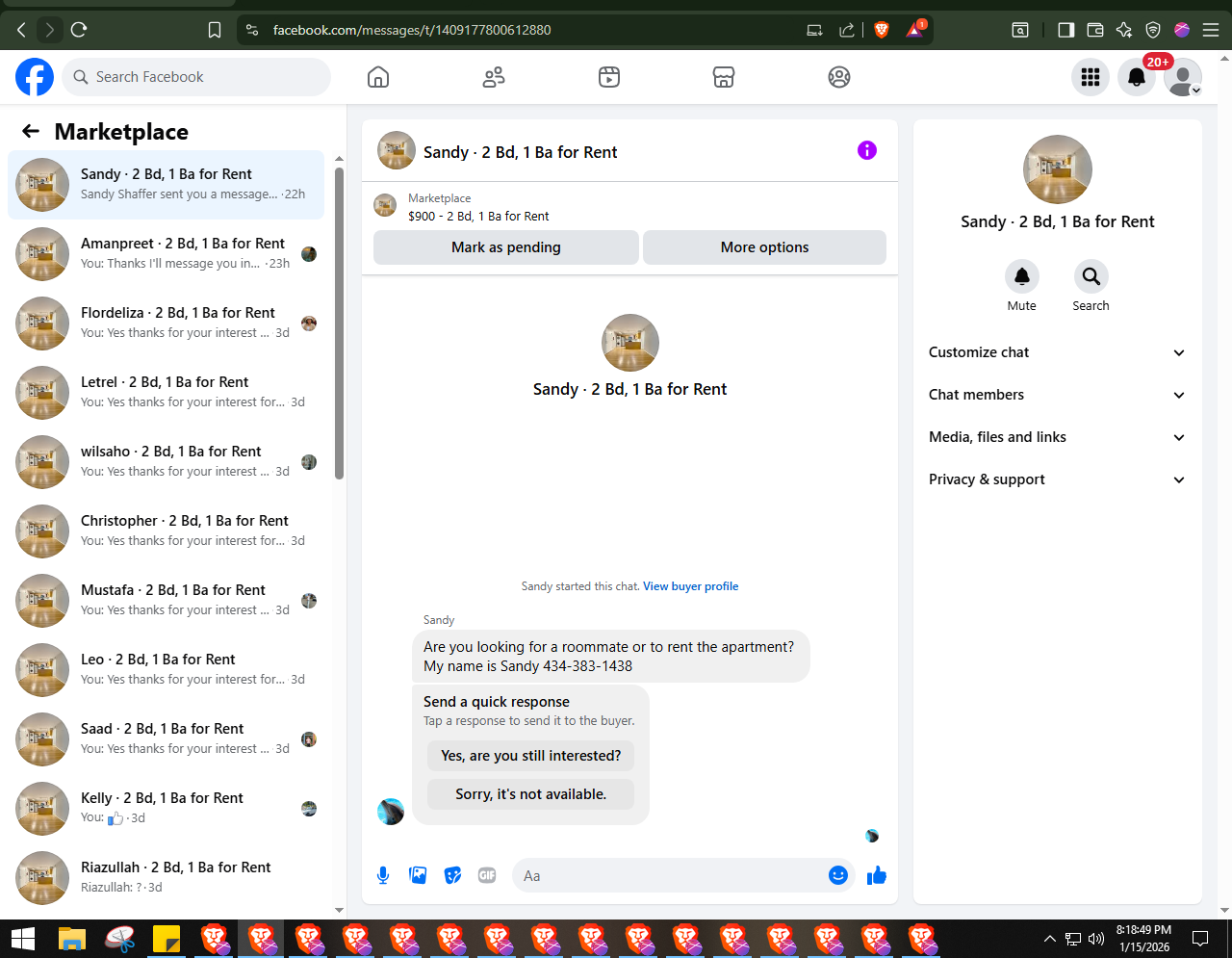
Task: Open the Friends icon in top navigation
Action: pyautogui.click(x=494, y=77)
